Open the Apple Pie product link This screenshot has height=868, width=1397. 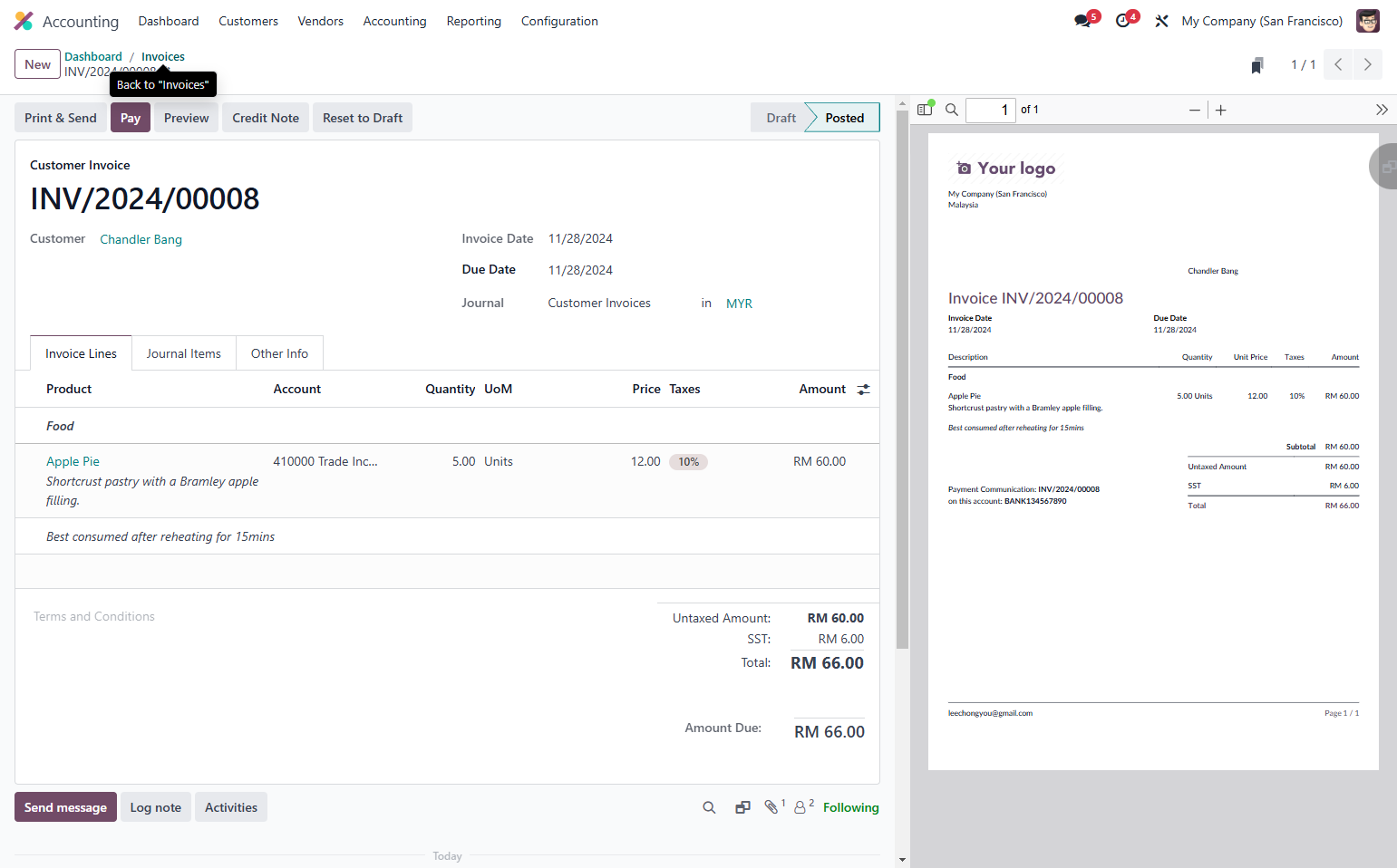pyautogui.click(x=73, y=461)
